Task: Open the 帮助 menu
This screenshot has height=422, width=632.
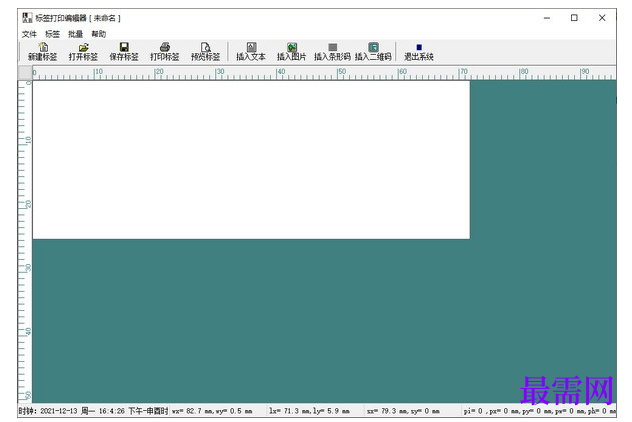Action: click(98, 34)
